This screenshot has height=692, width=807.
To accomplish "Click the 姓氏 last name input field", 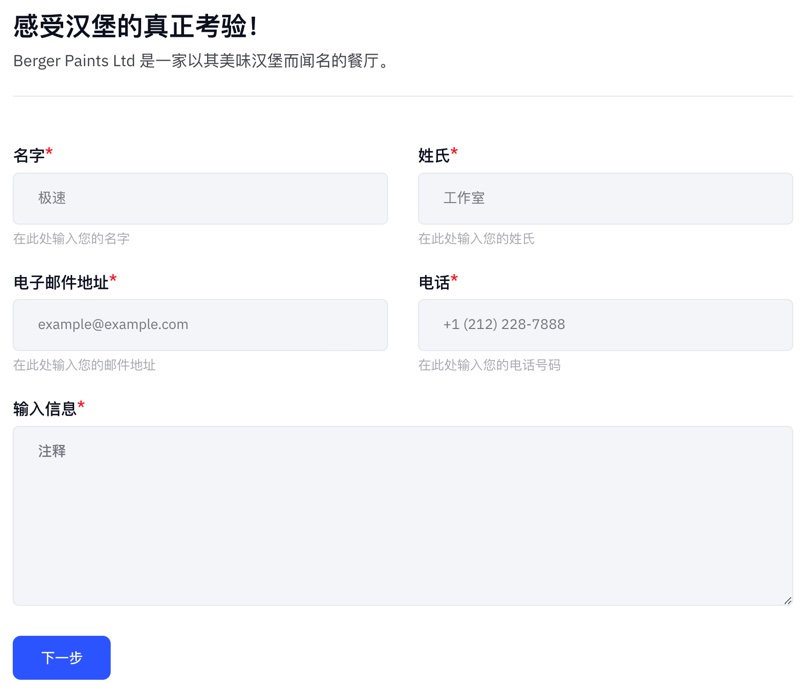I will (x=605, y=199).
